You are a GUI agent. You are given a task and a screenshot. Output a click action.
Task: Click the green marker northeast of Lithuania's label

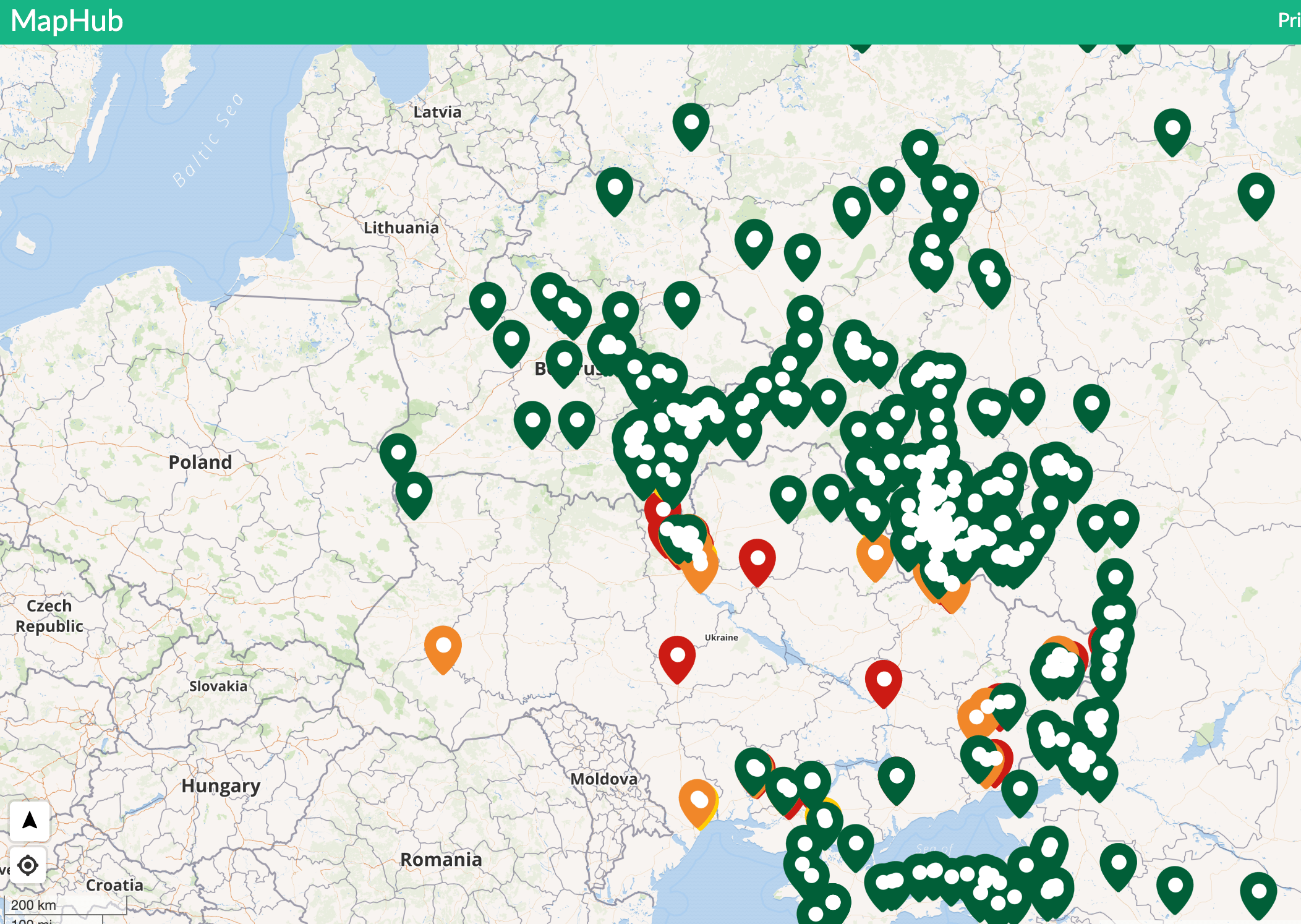pos(615,189)
